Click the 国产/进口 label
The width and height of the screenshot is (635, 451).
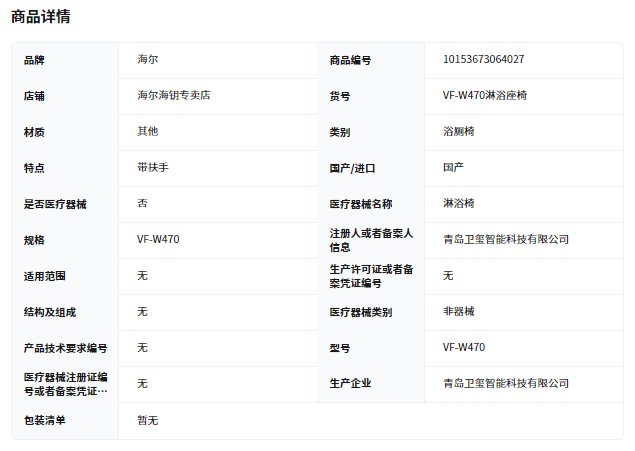tap(352, 168)
